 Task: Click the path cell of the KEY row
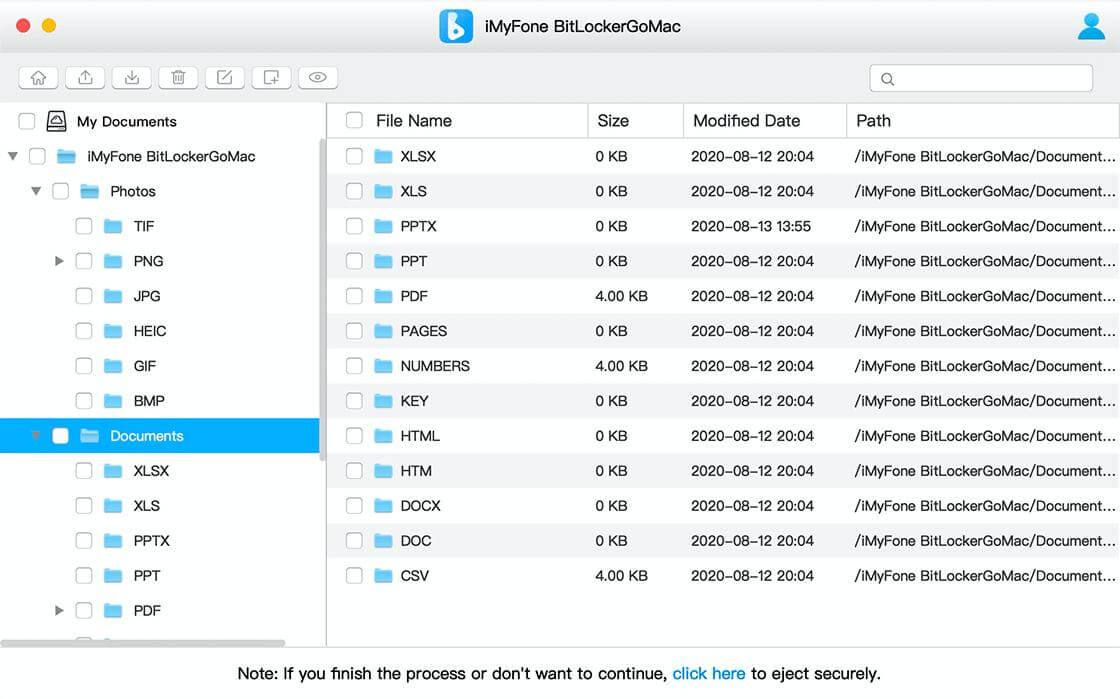(984, 401)
